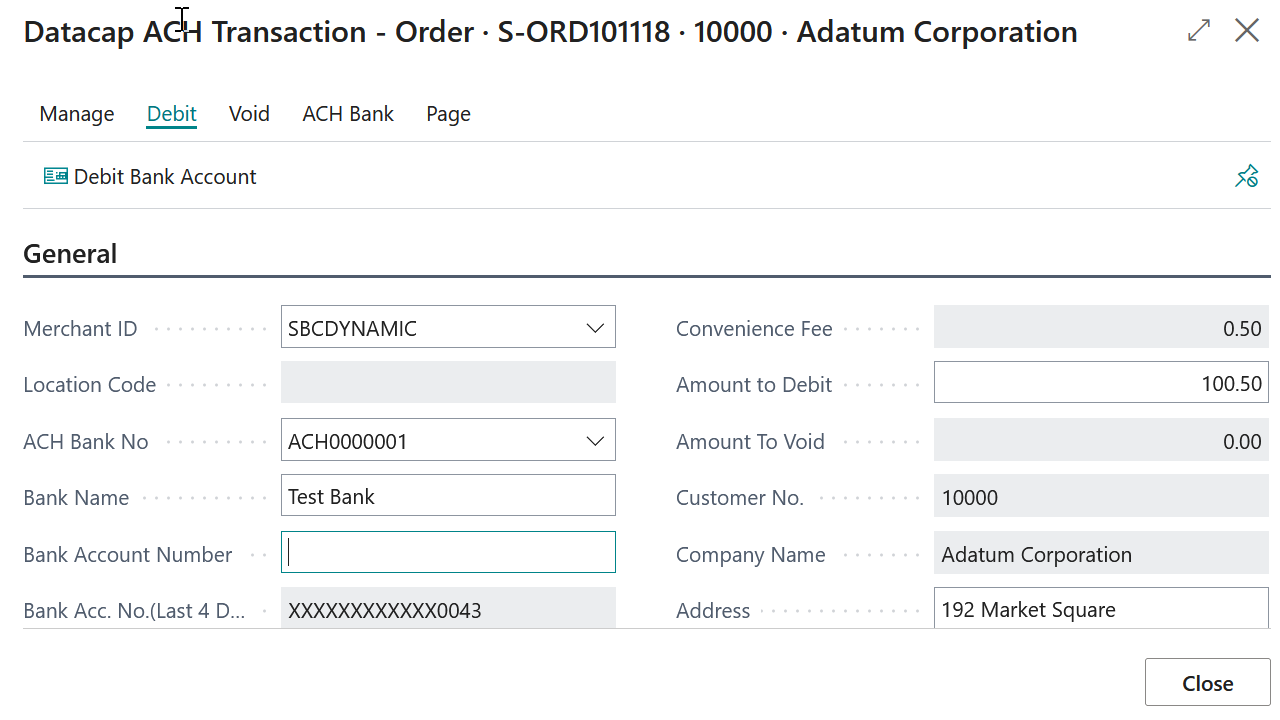
Task: Open the ACH Bank No dropdown
Action: click(x=596, y=440)
